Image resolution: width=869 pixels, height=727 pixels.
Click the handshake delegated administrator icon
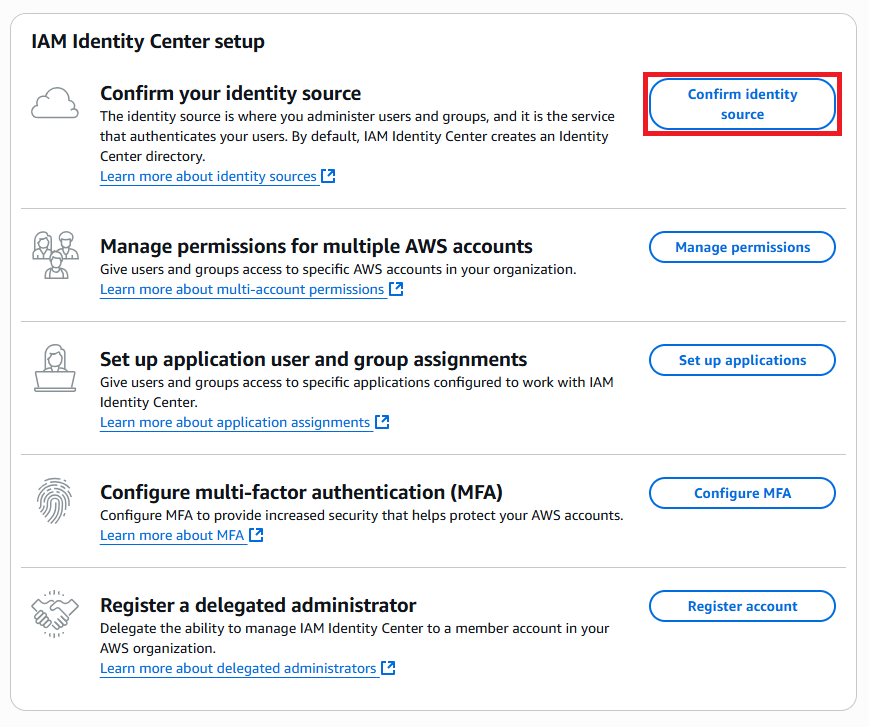[x=55, y=614]
